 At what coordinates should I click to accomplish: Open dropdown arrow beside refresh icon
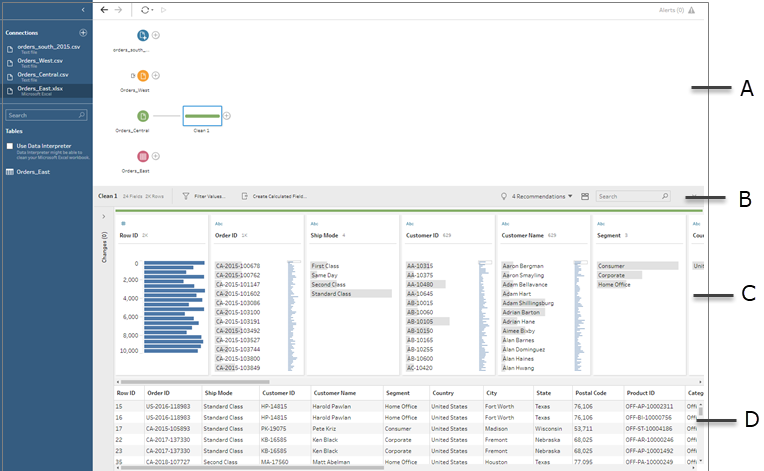[153, 10]
